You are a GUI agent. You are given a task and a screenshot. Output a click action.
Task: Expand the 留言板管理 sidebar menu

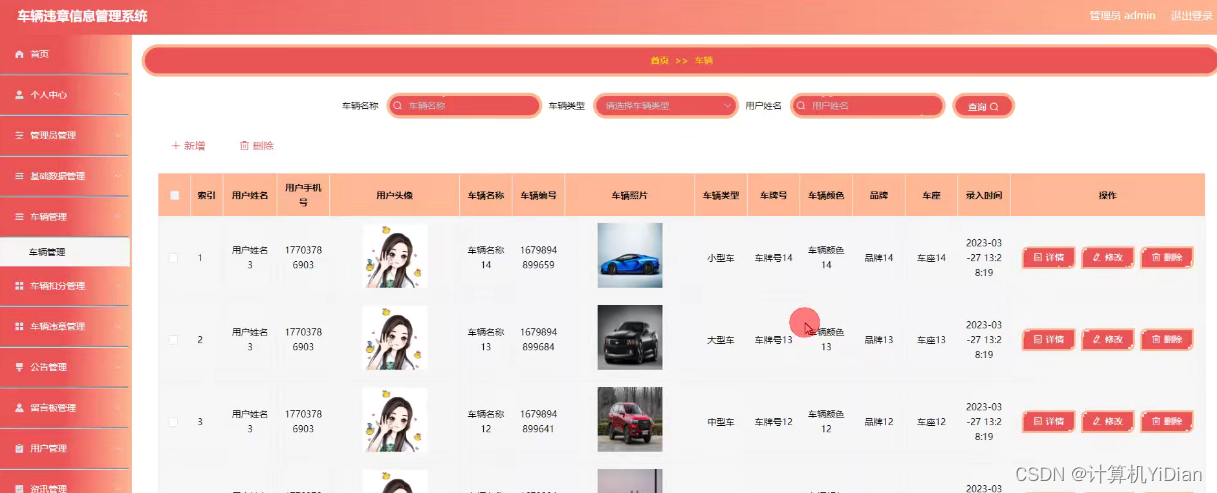click(x=65, y=408)
